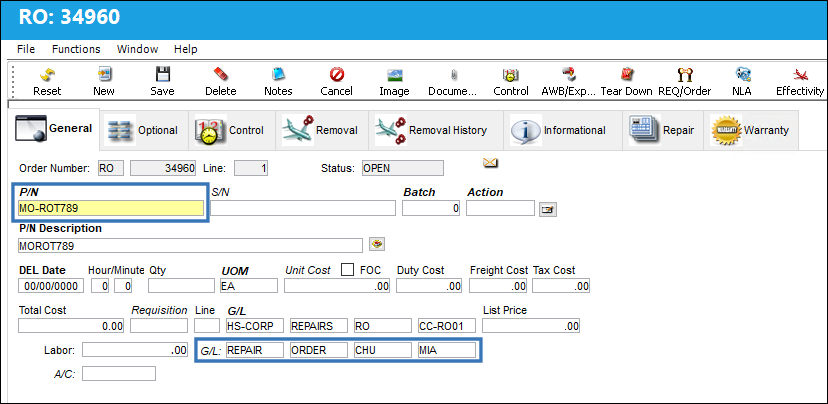Click the Unit Cost field
The height and width of the screenshot is (404, 828).
(x=337, y=286)
